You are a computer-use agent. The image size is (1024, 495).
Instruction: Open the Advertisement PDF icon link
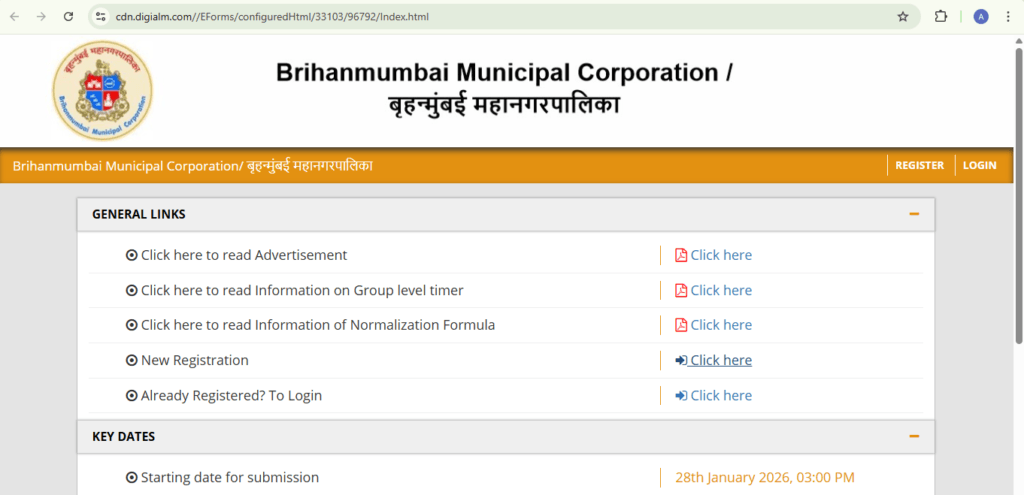click(x=681, y=255)
